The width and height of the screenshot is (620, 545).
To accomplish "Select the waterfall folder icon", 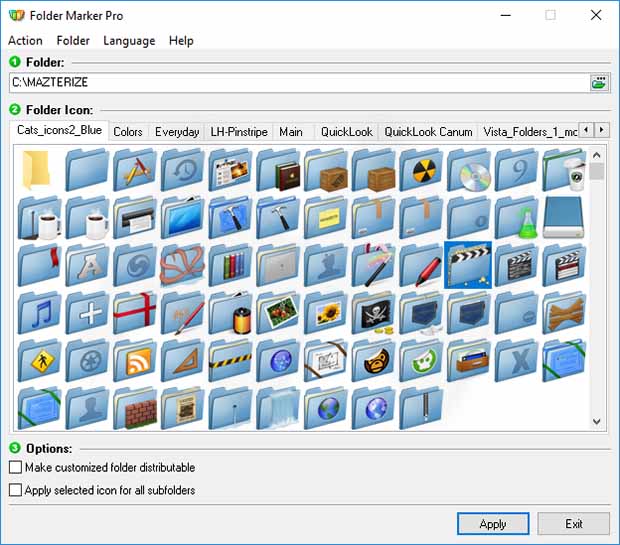I will pyautogui.click(x=277, y=408).
